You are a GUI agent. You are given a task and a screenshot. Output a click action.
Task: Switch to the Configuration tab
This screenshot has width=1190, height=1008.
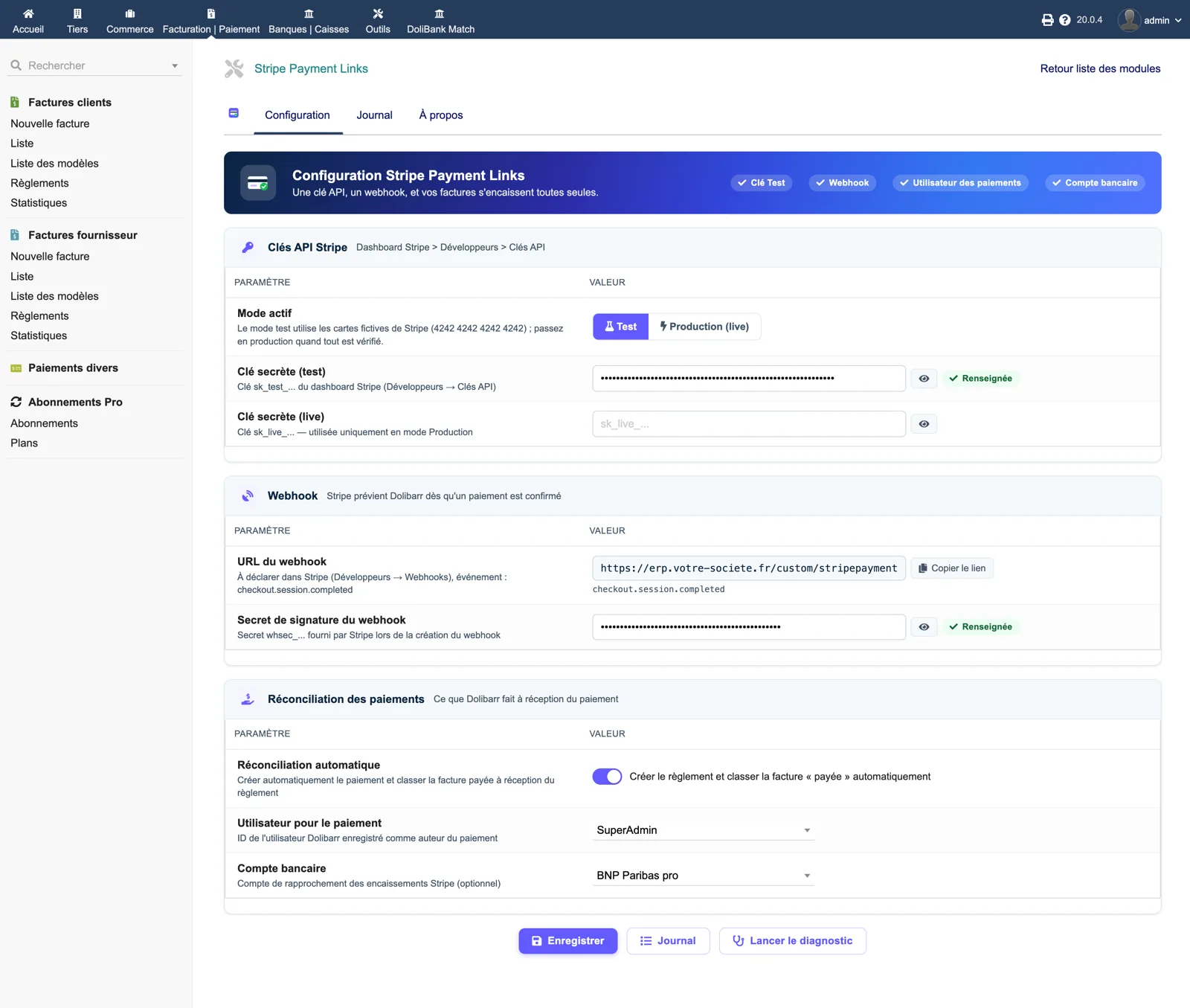pyautogui.click(x=297, y=115)
